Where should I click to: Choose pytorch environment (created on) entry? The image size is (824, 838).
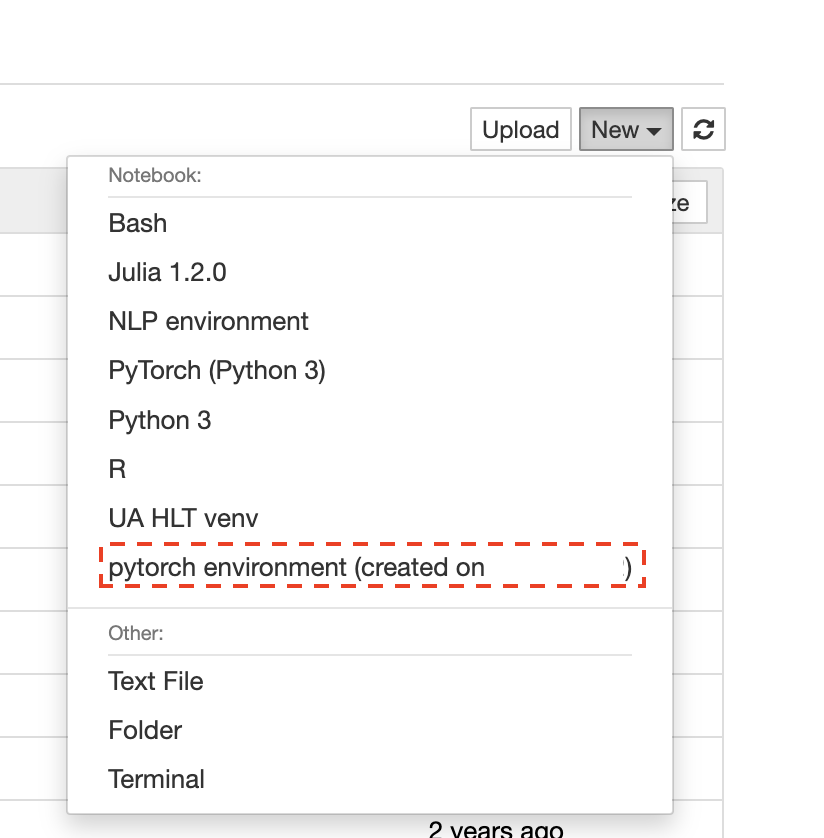(x=370, y=567)
